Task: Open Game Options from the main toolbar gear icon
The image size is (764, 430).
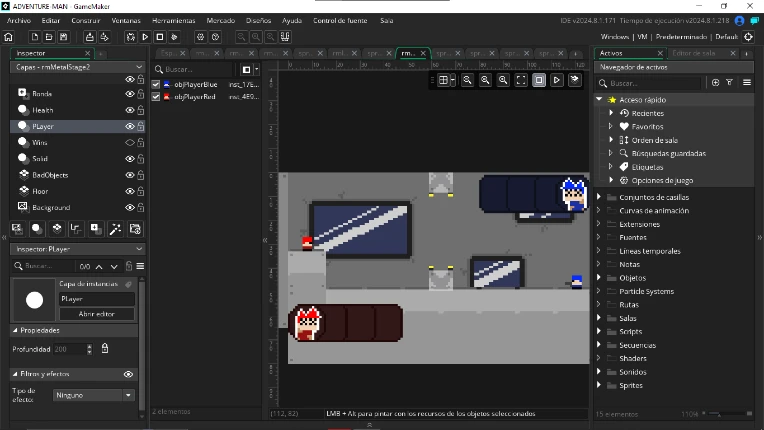Action: pos(200,37)
